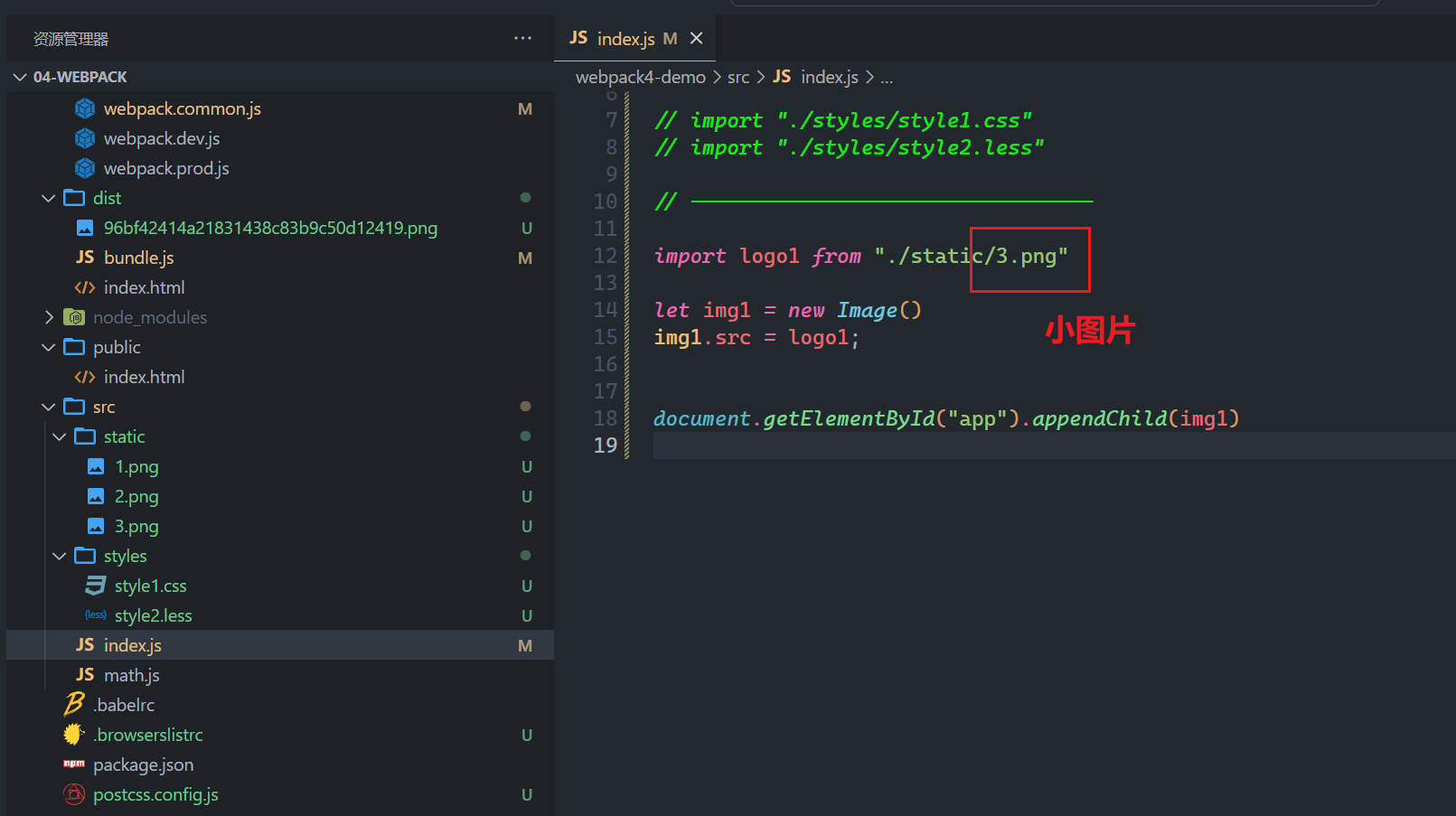The height and width of the screenshot is (816, 1456).
Task: Click the postcss.config.js icon
Action: point(74,794)
